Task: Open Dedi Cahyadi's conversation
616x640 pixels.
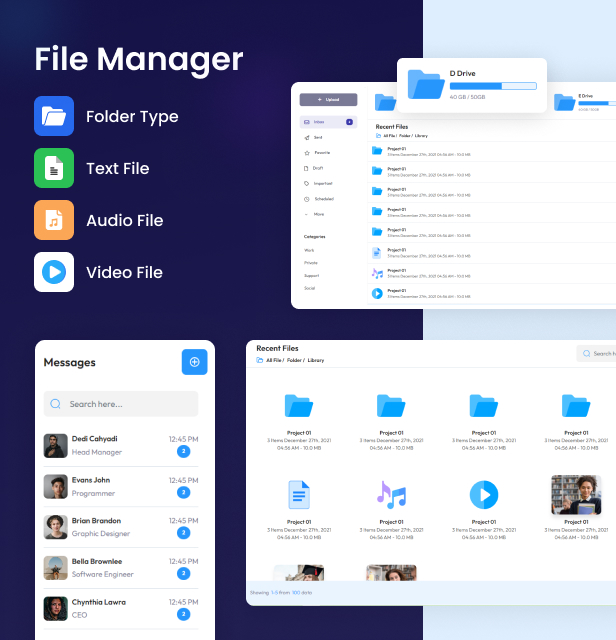Action: pos(121,445)
